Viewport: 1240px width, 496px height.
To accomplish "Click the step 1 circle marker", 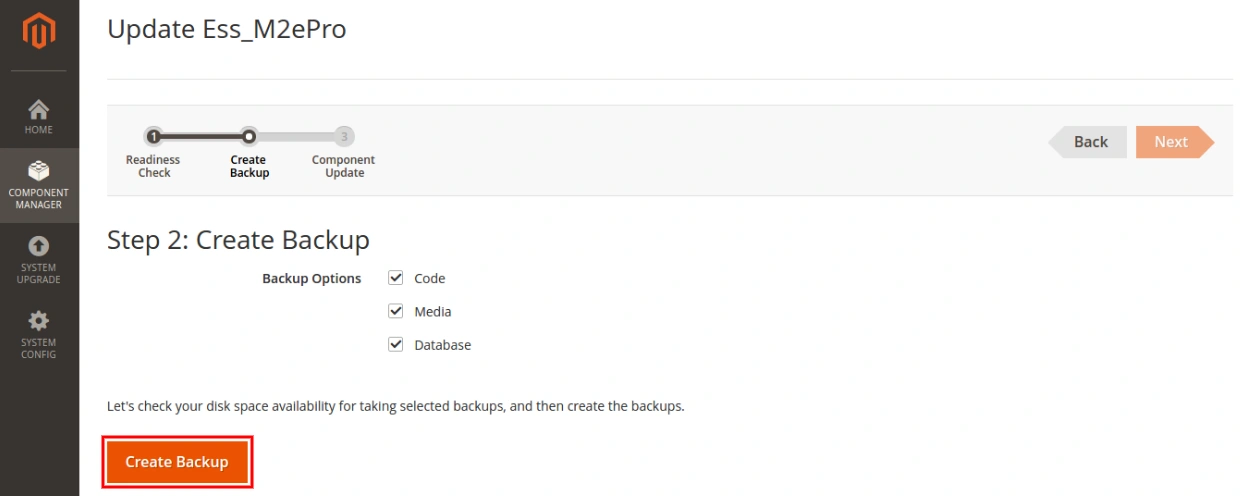I will [x=153, y=136].
